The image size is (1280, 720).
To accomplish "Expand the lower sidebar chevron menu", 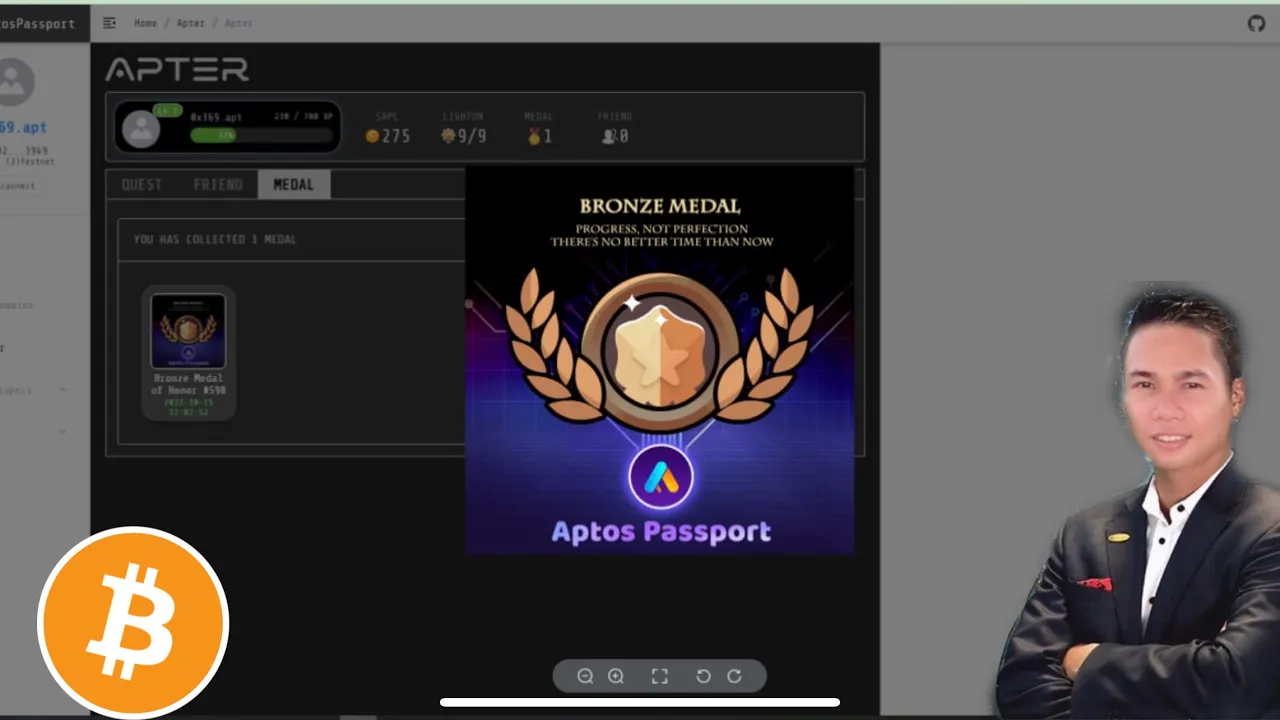I will coord(63,432).
